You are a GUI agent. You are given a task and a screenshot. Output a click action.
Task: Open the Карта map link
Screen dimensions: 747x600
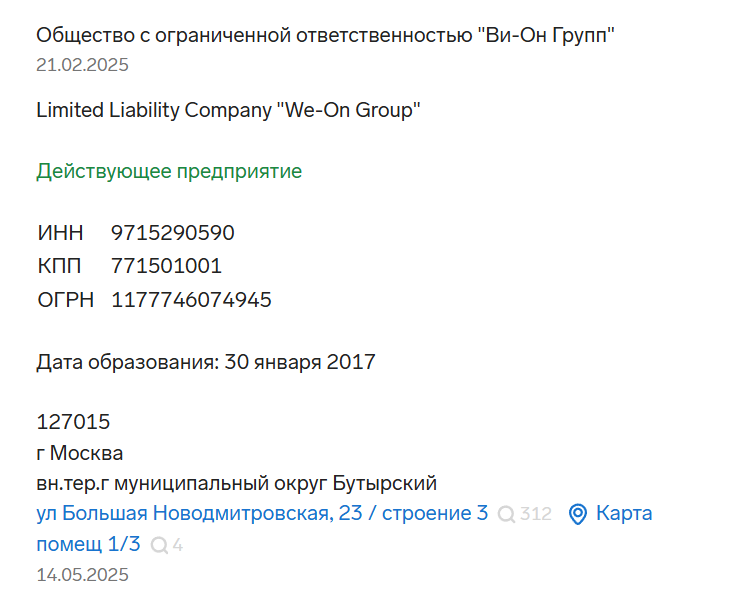point(624,513)
